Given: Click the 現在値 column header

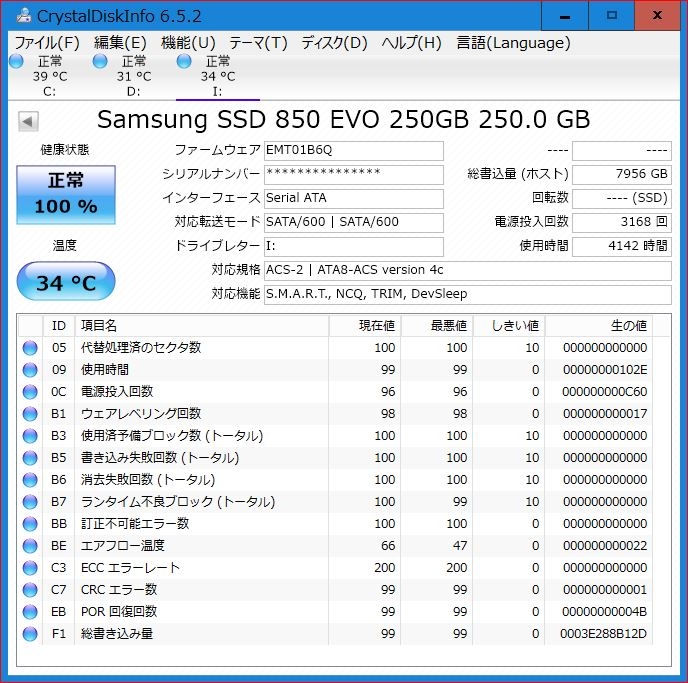Looking at the screenshot, I should (365, 326).
